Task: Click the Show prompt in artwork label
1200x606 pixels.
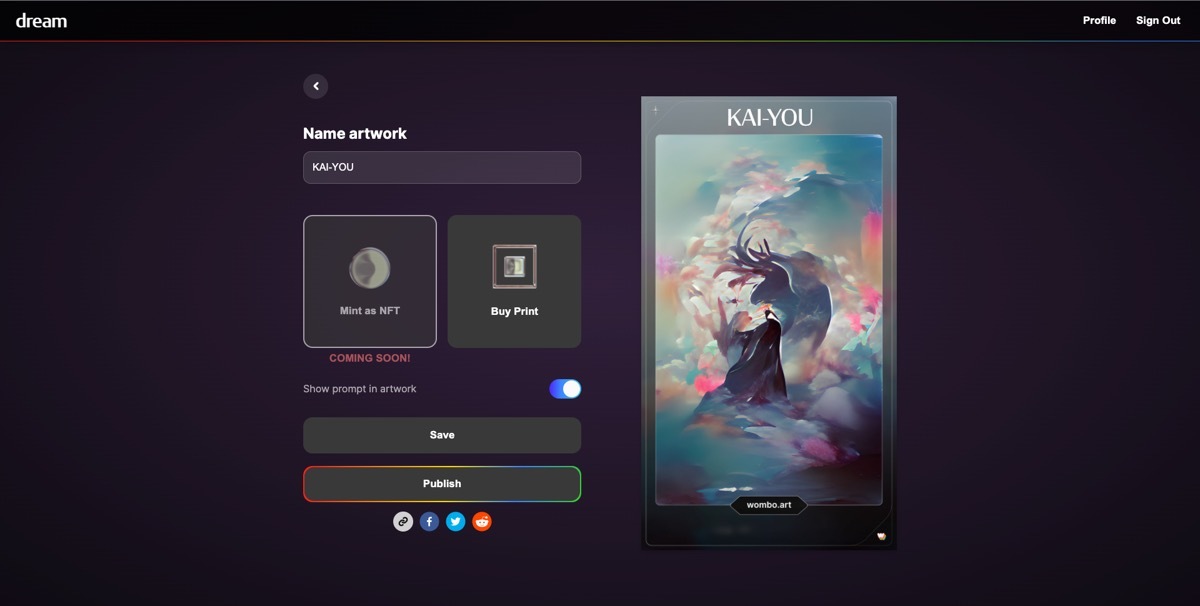Action: pyautogui.click(x=360, y=389)
